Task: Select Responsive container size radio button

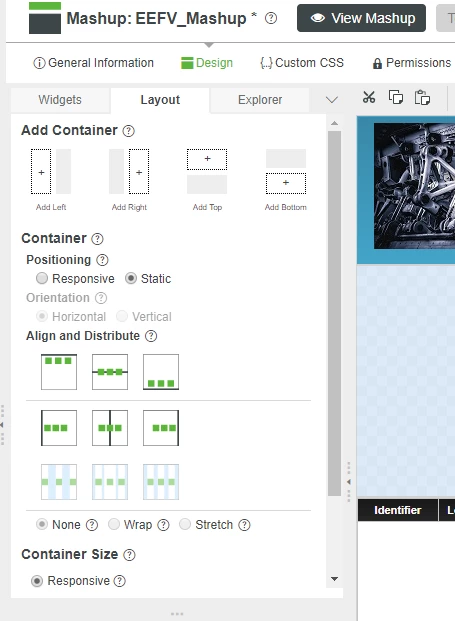Action: pyautogui.click(x=37, y=581)
